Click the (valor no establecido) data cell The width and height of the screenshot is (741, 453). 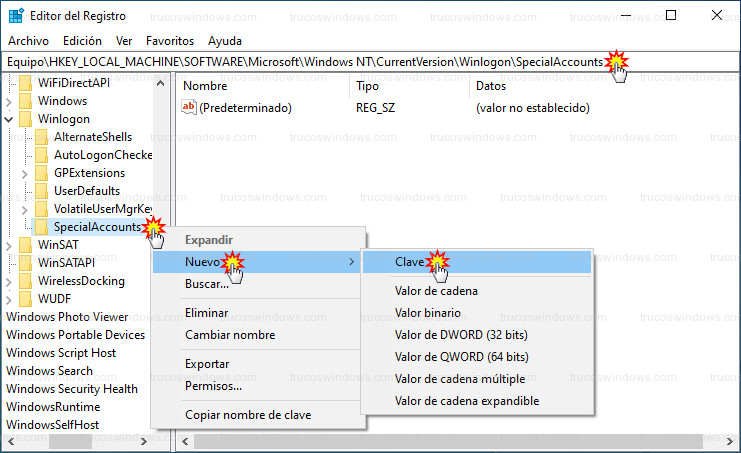pyautogui.click(x=533, y=108)
